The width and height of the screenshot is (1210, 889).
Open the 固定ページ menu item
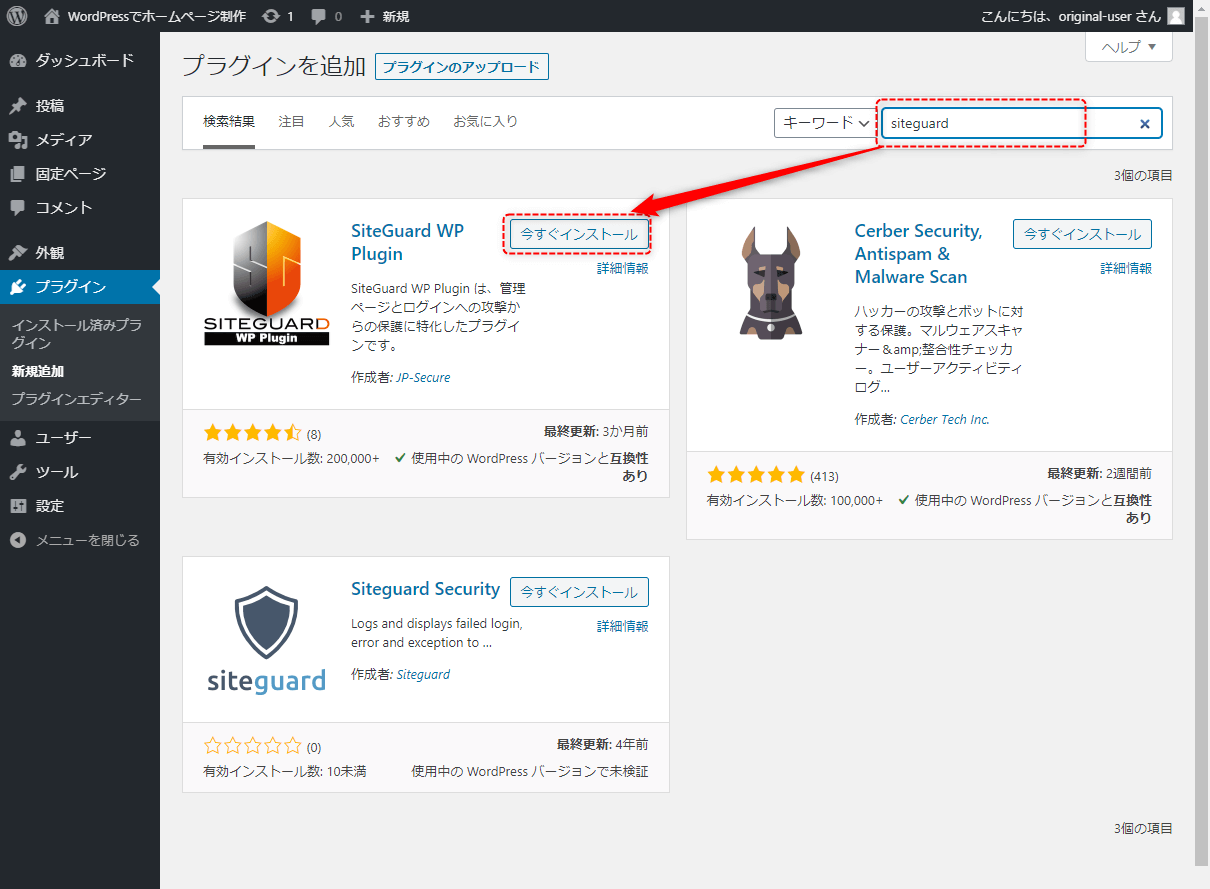[80, 174]
